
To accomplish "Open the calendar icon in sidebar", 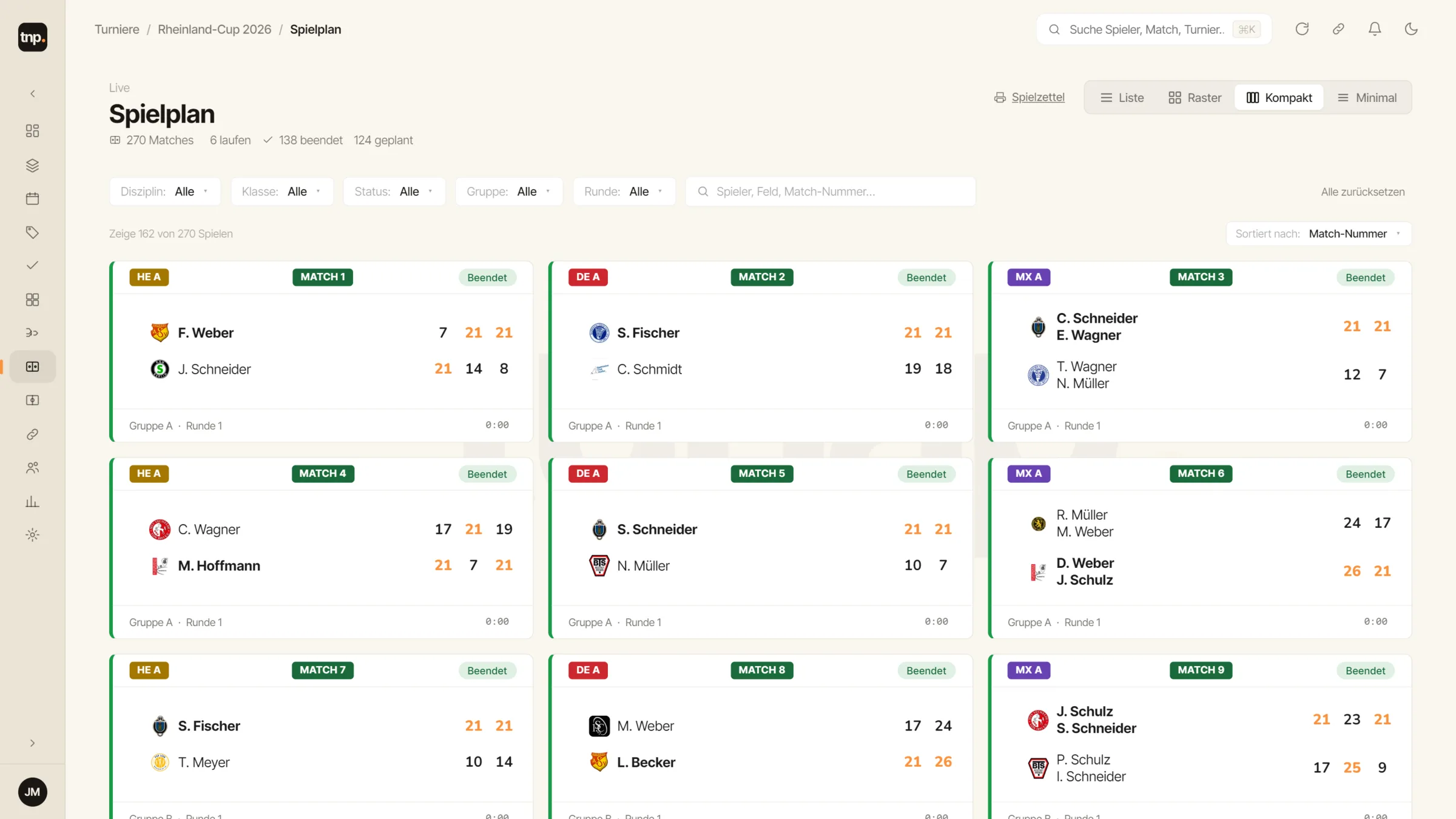I will point(33,198).
